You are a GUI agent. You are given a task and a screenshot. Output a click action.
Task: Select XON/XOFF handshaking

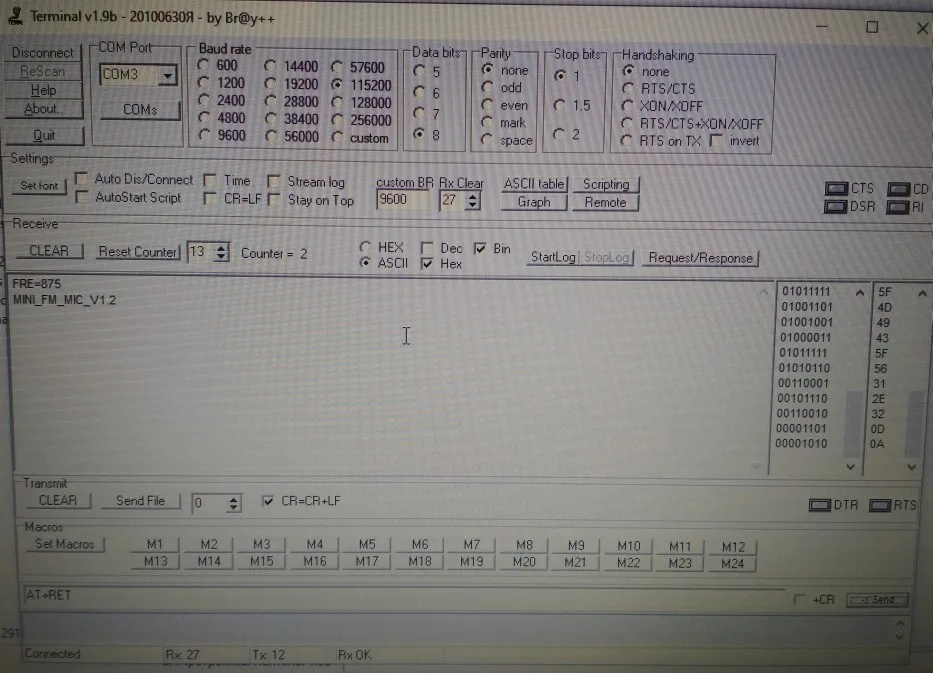pyautogui.click(x=627, y=106)
